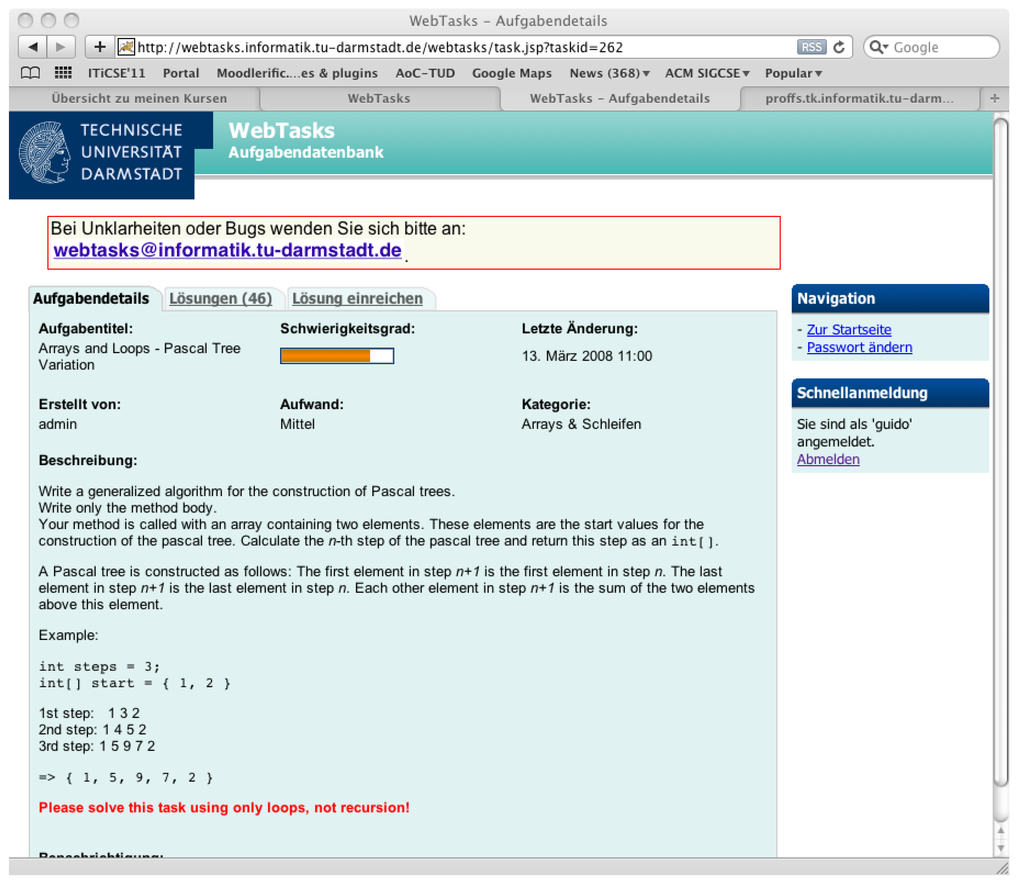Click the webtasks email address link
Viewport: 1024px width, 887px height.
tap(227, 251)
